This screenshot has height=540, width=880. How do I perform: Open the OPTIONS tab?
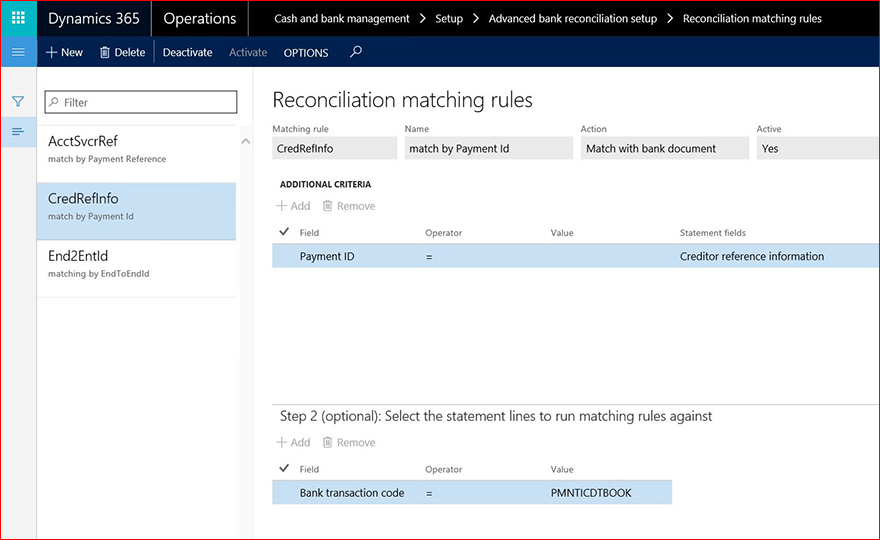tap(306, 53)
